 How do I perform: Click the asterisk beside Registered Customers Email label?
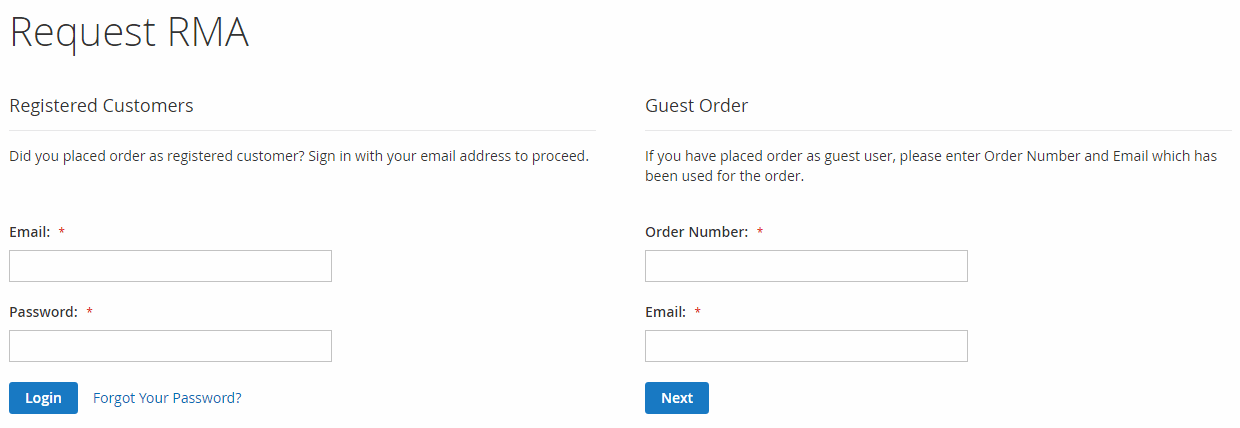[62, 232]
